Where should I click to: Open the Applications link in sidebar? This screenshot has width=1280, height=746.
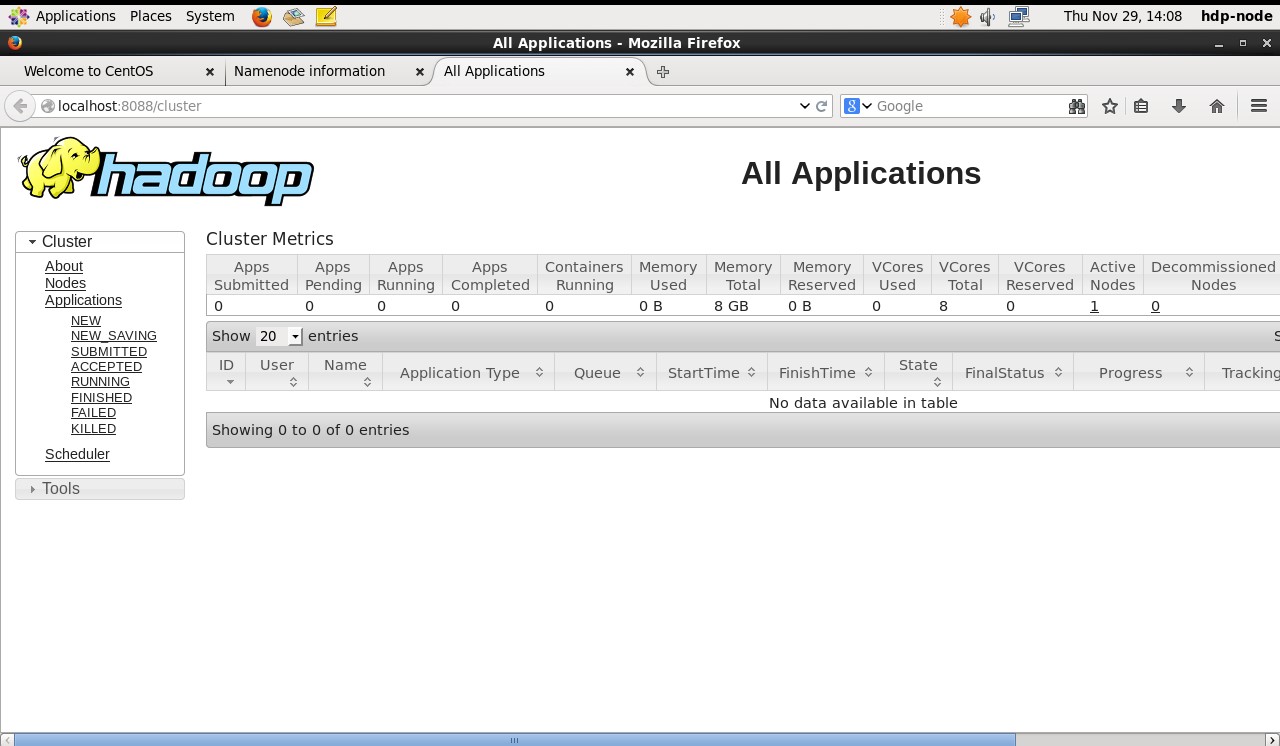[83, 300]
